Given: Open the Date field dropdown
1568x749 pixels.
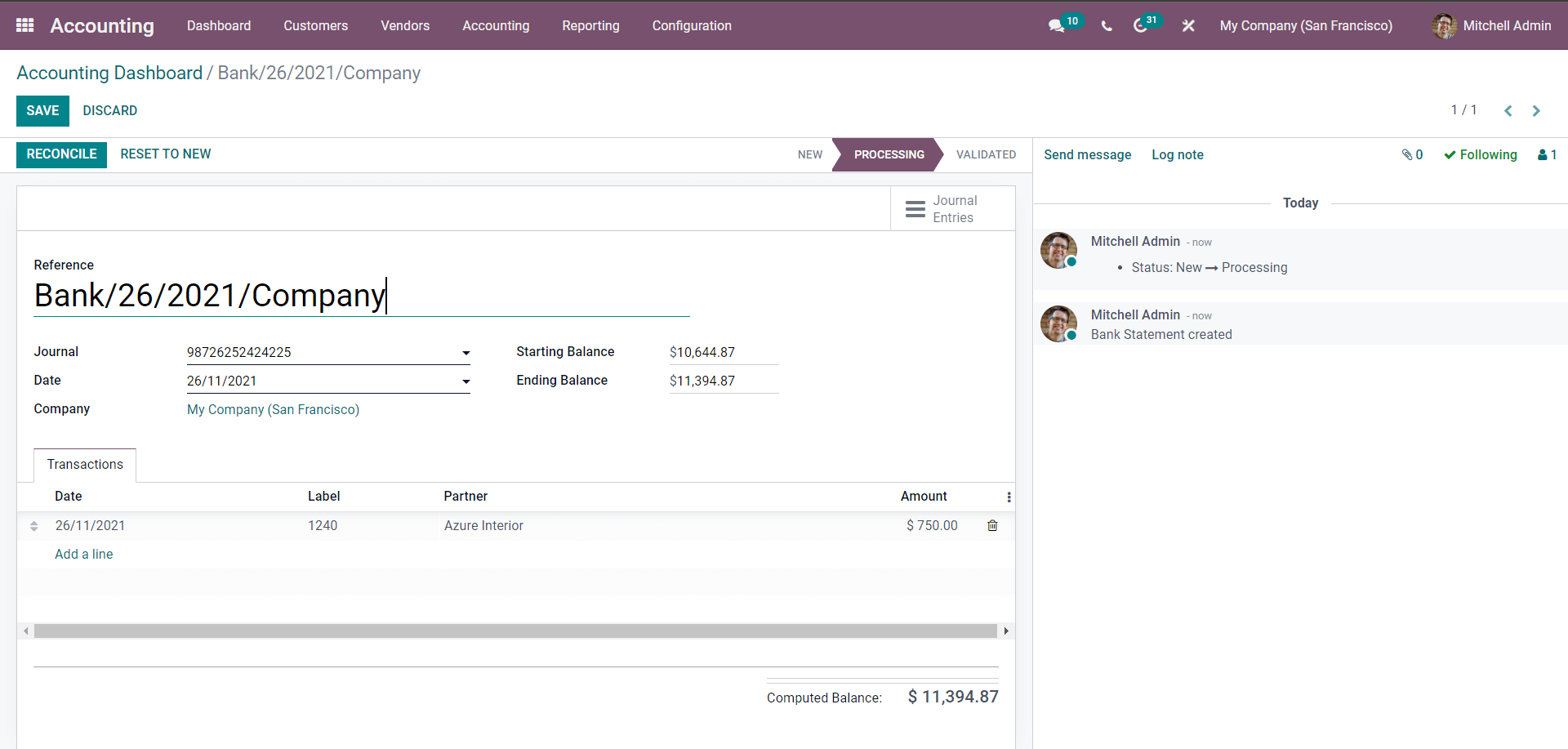Looking at the screenshot, I should click(x=465, y=381).
